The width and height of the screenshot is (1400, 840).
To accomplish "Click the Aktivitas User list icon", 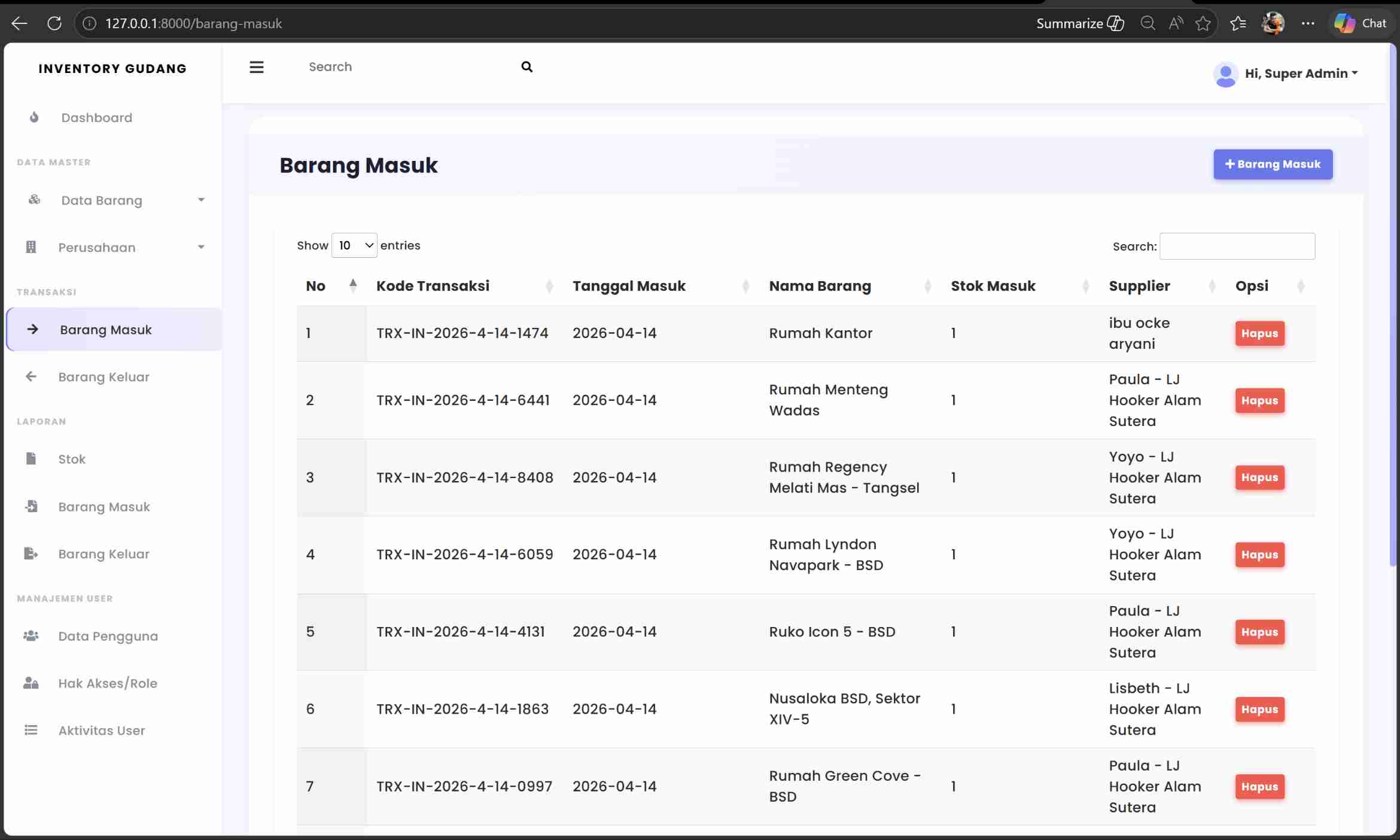I will pos(31,730).
